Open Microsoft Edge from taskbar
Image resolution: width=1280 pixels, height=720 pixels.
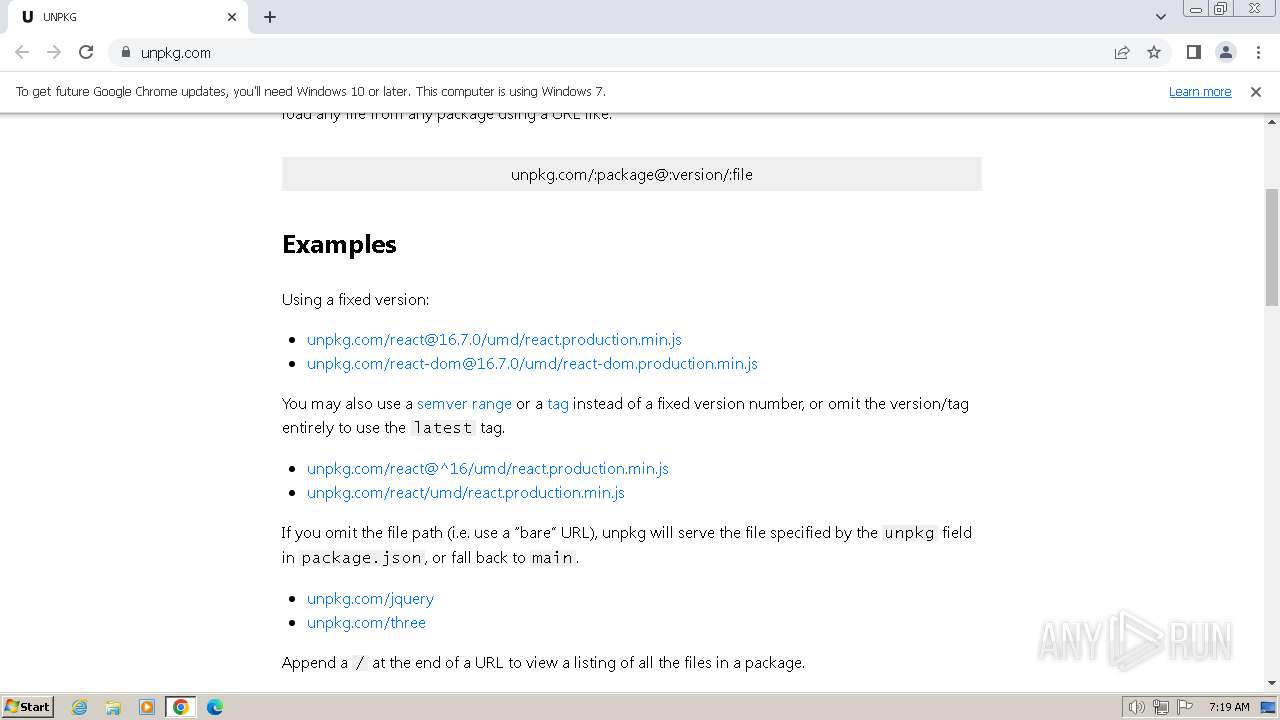(215, 707)
